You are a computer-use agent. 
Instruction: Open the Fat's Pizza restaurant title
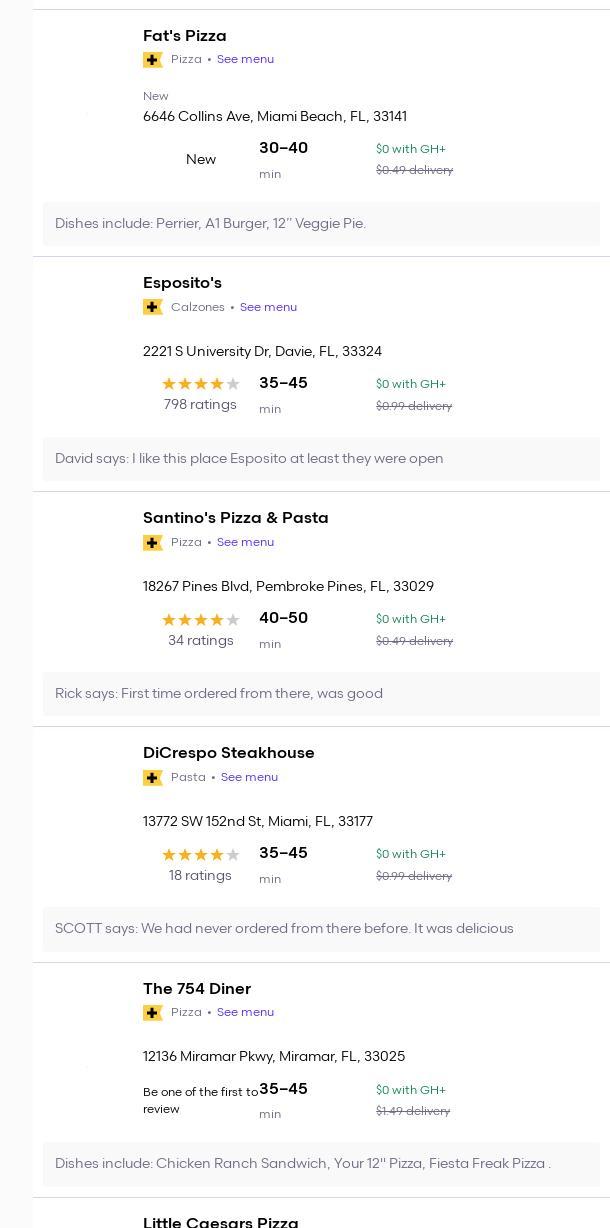(x=185, y=36)
